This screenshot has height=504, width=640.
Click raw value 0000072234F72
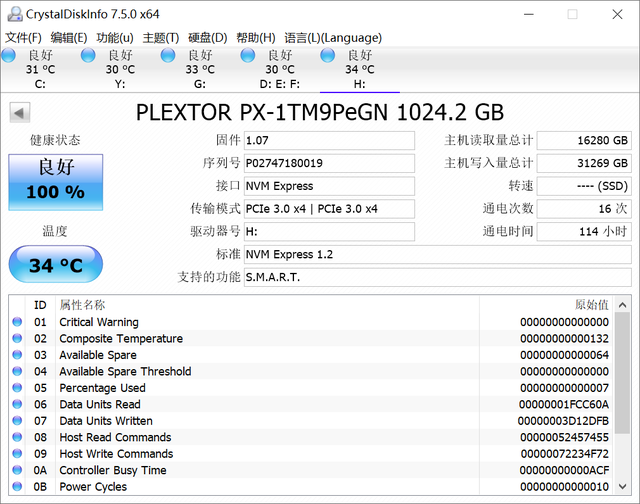[x=564, y=453]
